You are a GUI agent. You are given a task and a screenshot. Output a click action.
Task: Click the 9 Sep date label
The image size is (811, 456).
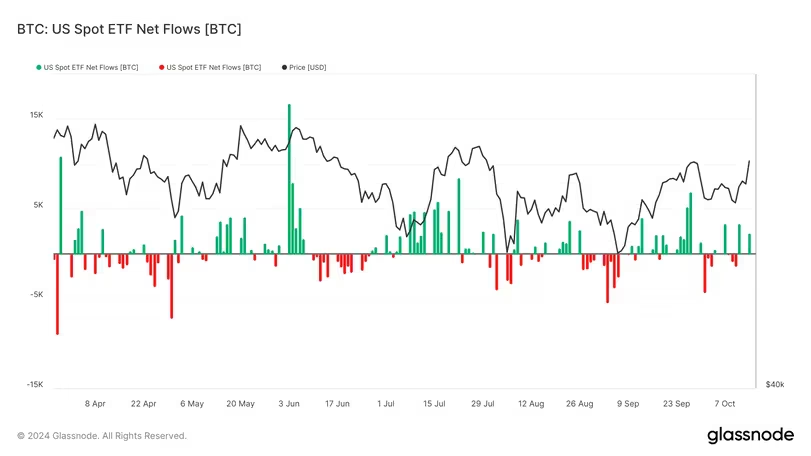(628, 404)
